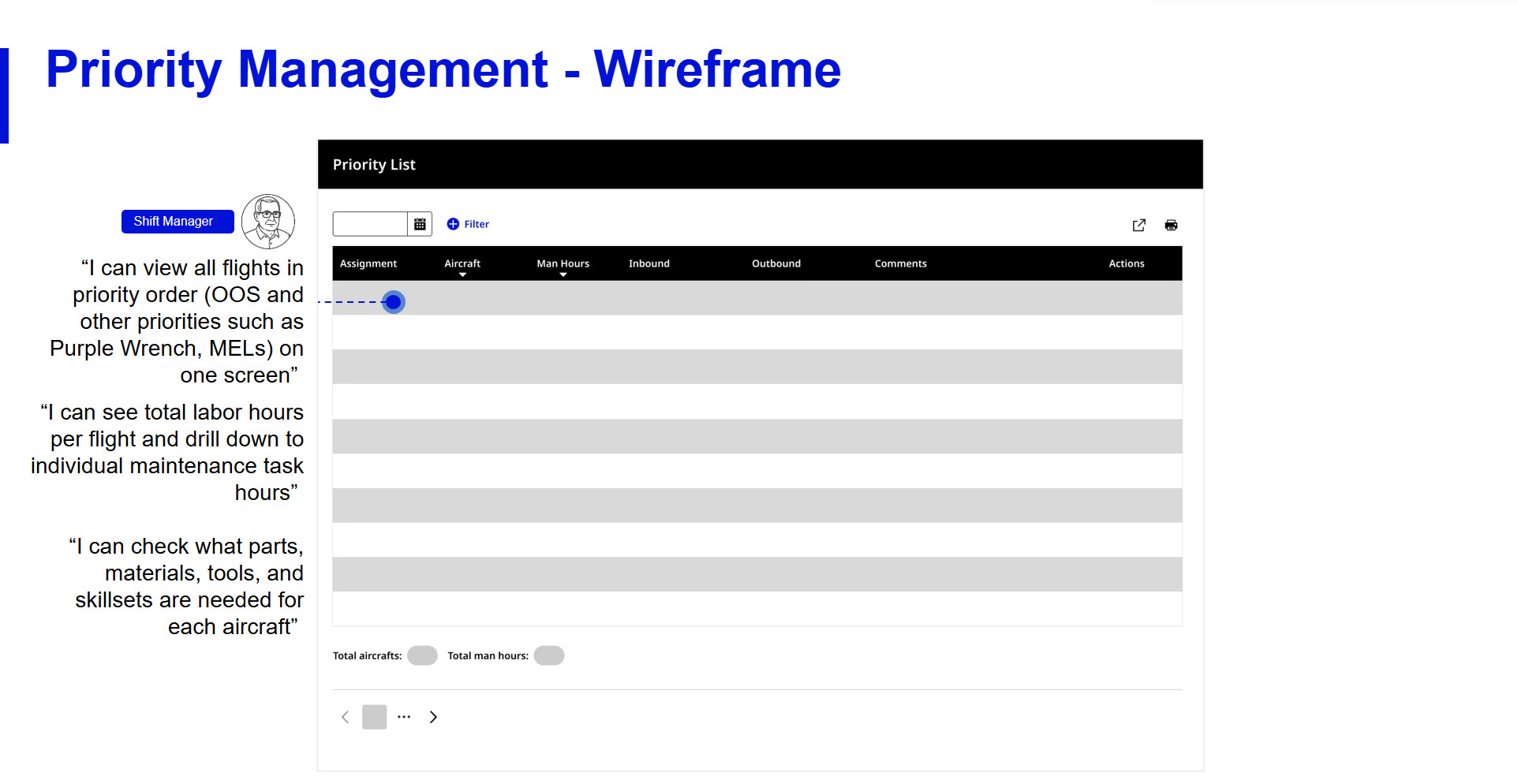Click the previous page chevron control
1518x784 pixels.
(x=345, y=716)
